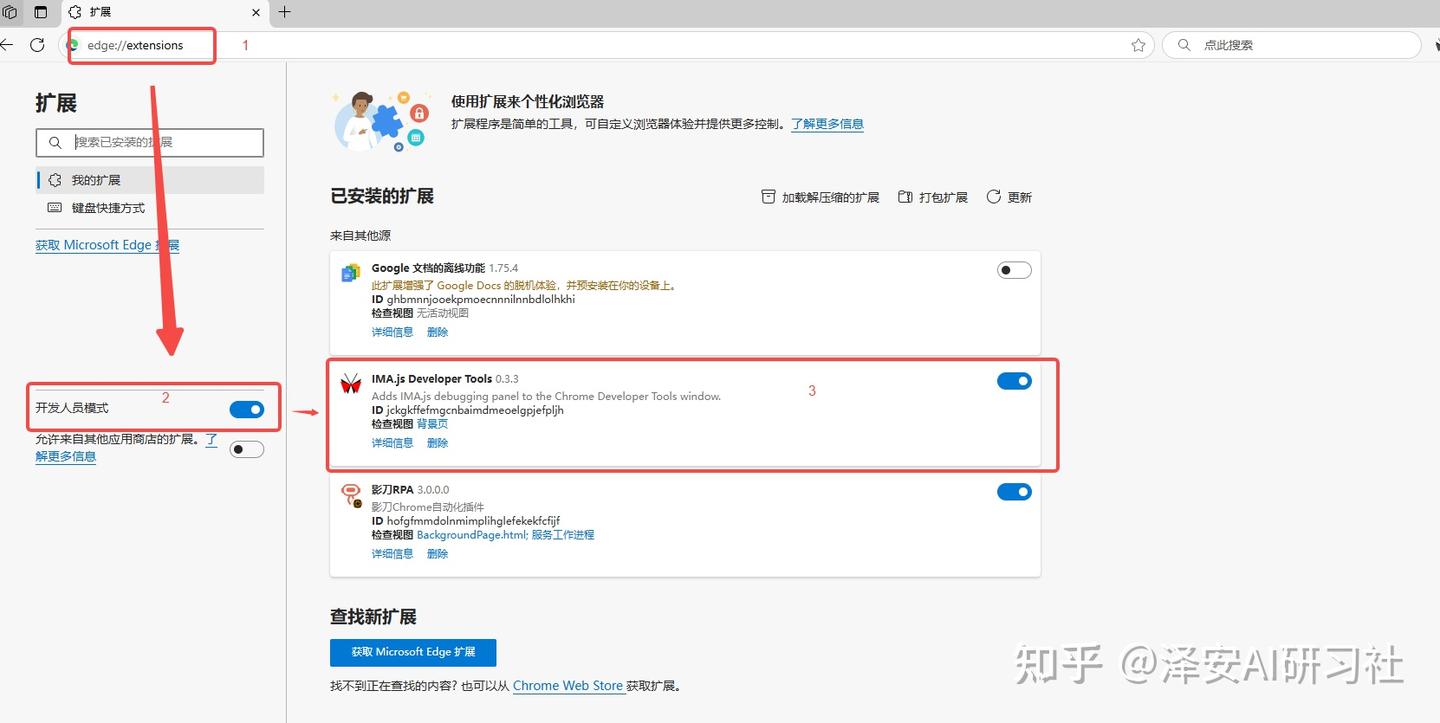Click 删除 for Google 文档的离线功能
The height and width of the screenshot is (723, 1440).
coord(437,332)
